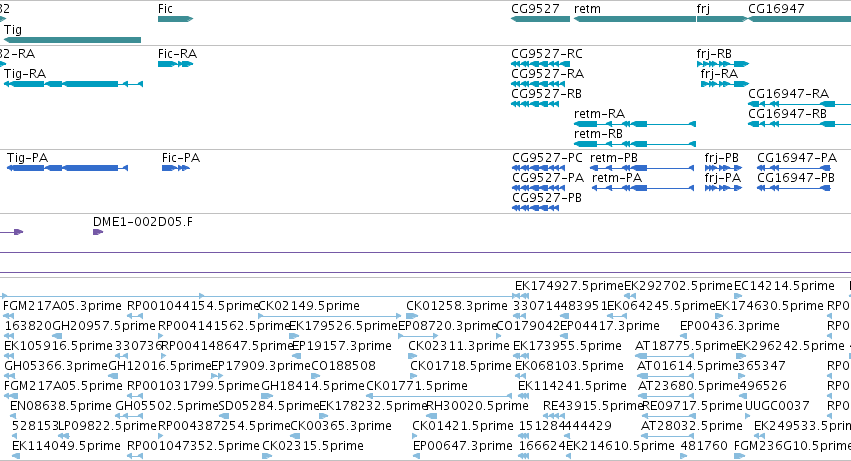Open the CG16947-RA transcript label

(789, 94)
